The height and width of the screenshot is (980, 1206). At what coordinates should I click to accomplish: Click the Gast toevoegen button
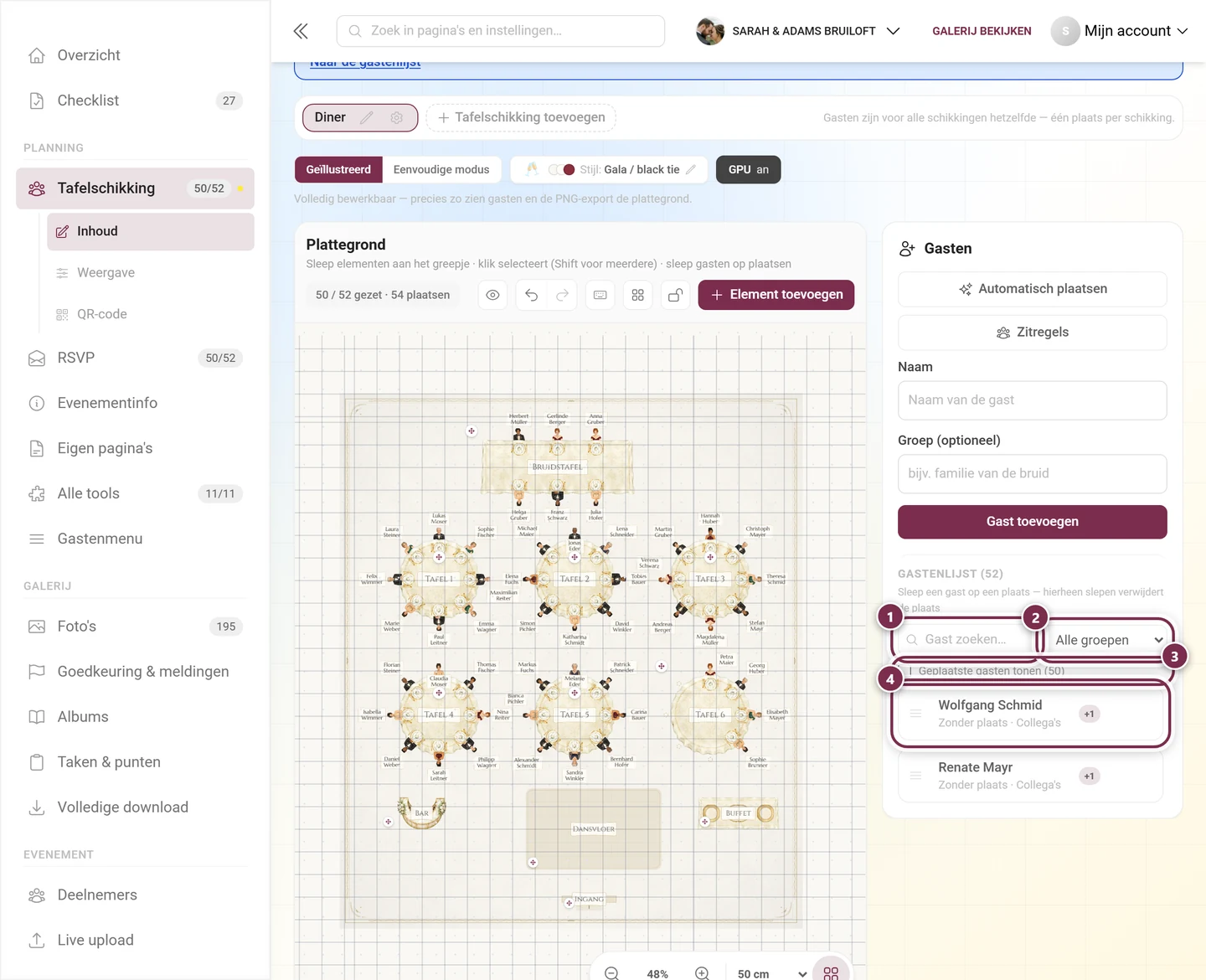[x=1033, y=522]
